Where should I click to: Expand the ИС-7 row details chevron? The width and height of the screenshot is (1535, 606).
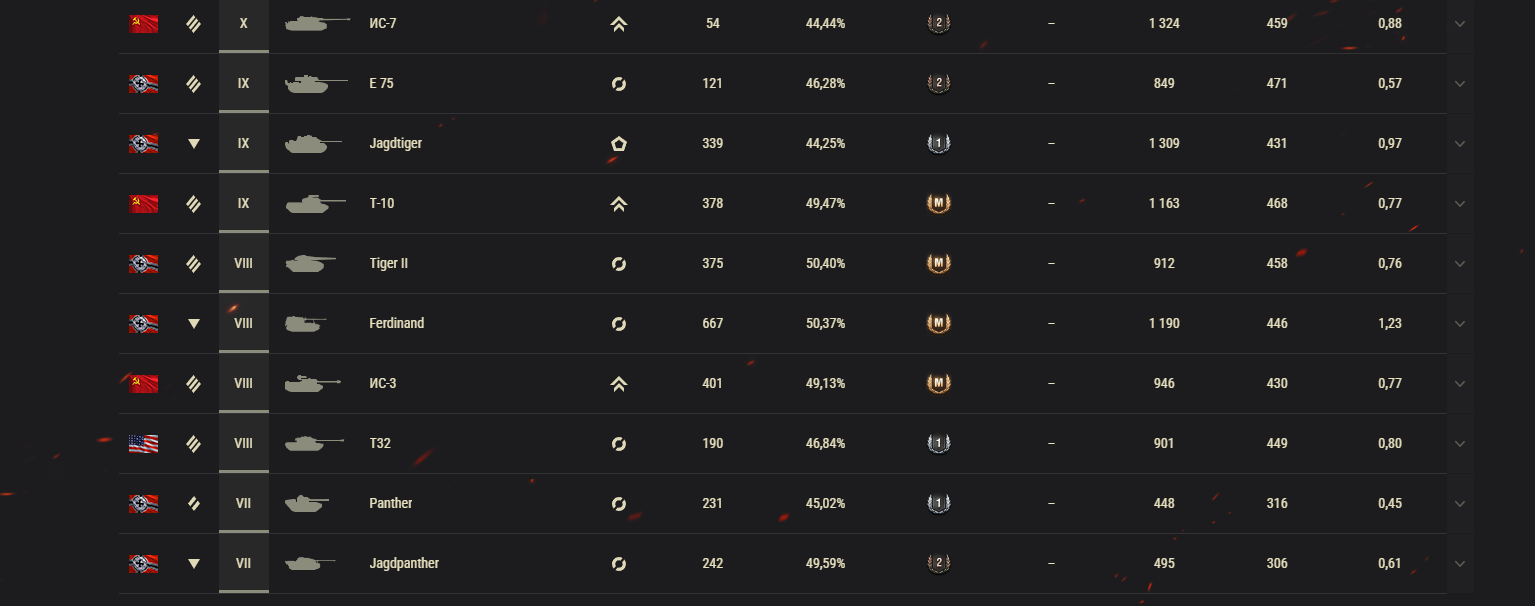1459,24
